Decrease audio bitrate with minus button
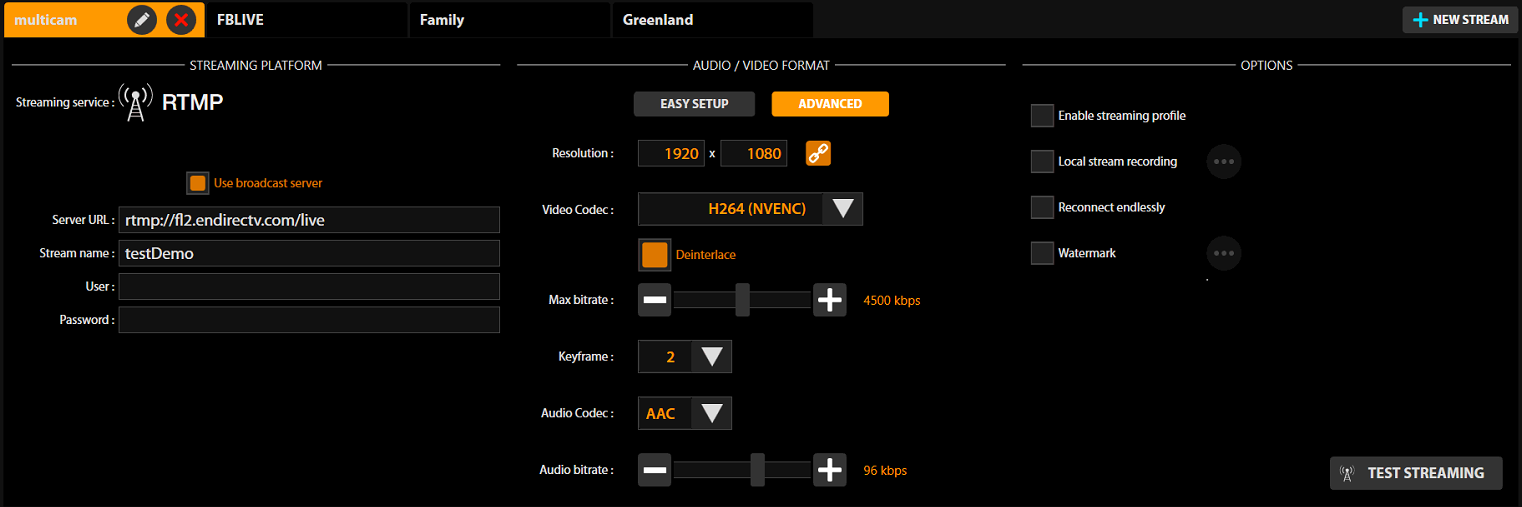Viewport: 1522px width, 507px height. [654, 470]
